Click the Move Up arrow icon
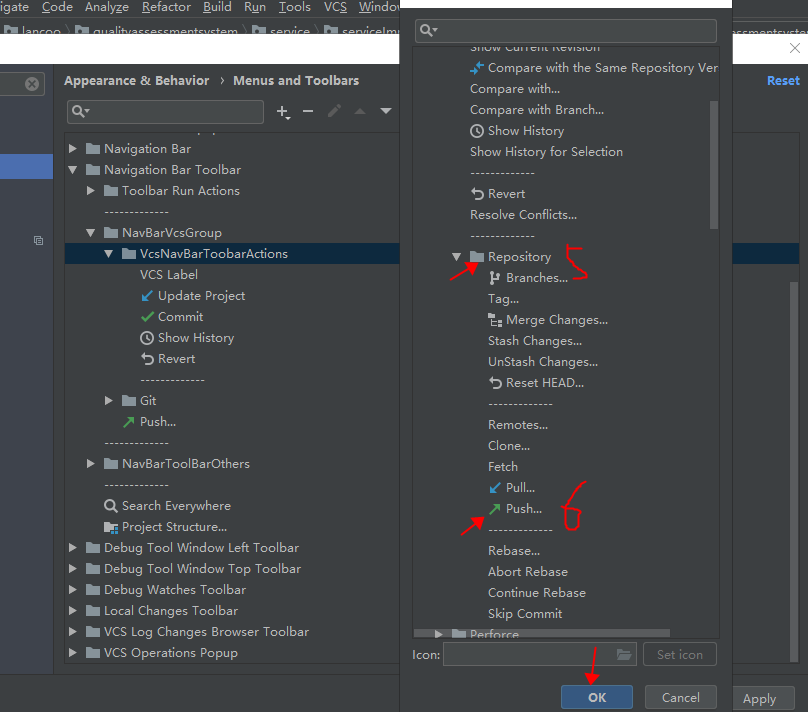 point(360,112)
